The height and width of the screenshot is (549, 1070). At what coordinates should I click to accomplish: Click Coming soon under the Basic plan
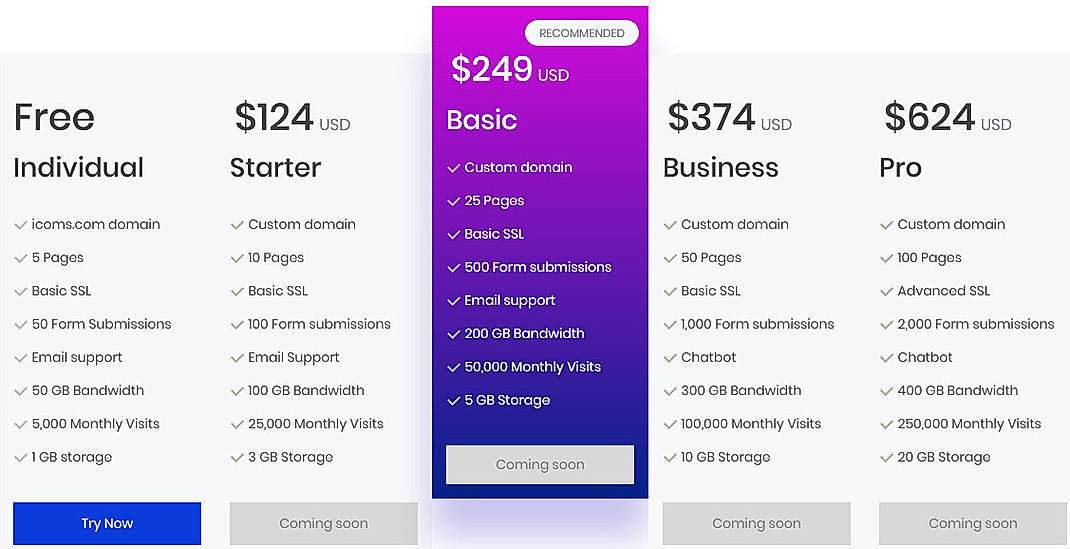[540, 464]
